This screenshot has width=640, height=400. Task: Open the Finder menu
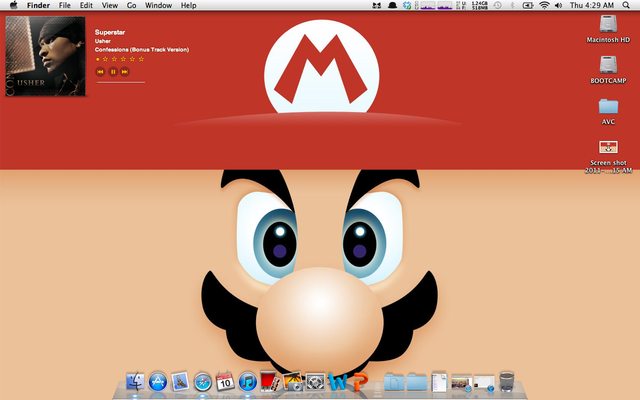point(38,5)
